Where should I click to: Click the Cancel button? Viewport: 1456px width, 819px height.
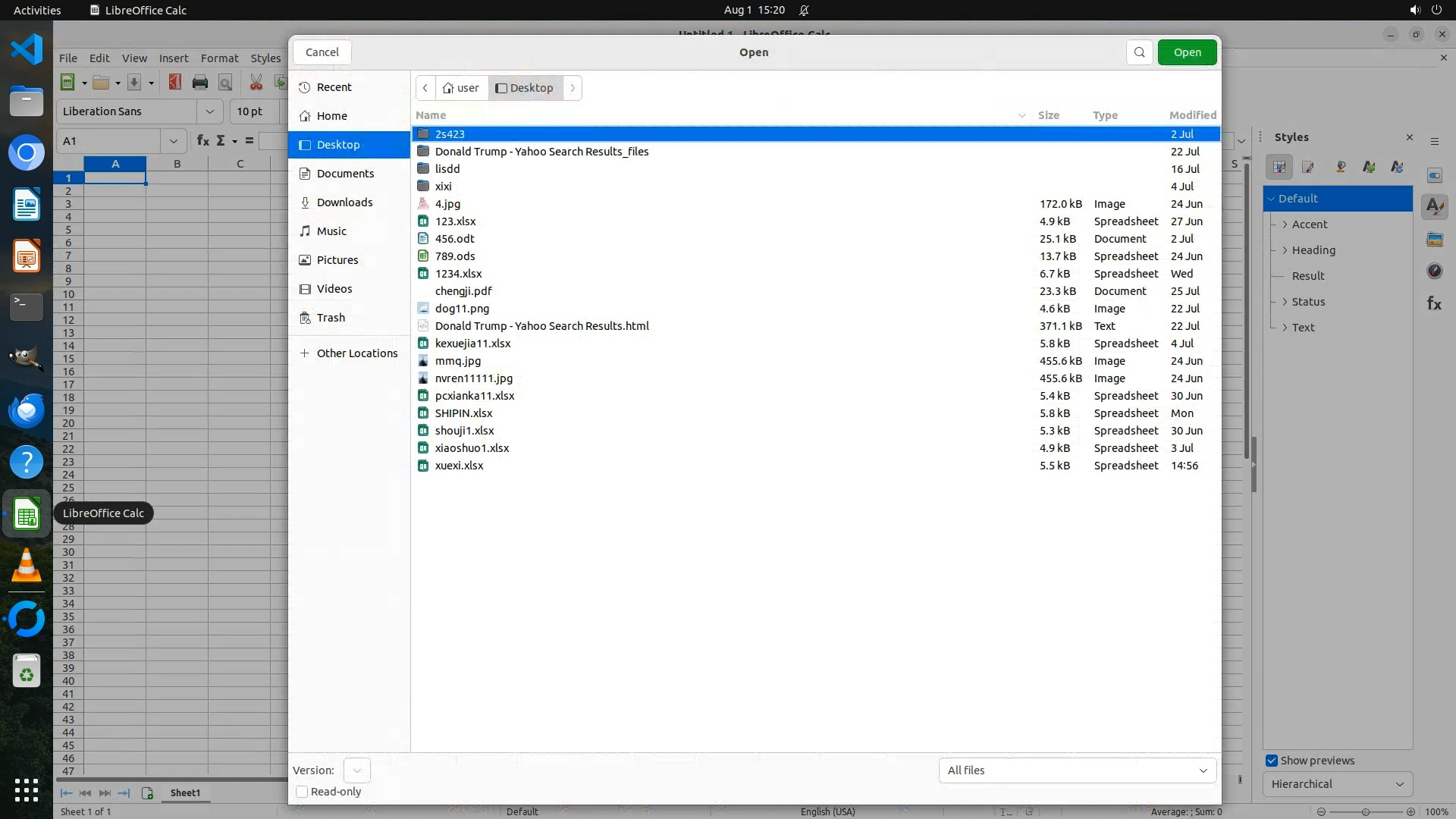pyautogui.click(x=322, y=52)
